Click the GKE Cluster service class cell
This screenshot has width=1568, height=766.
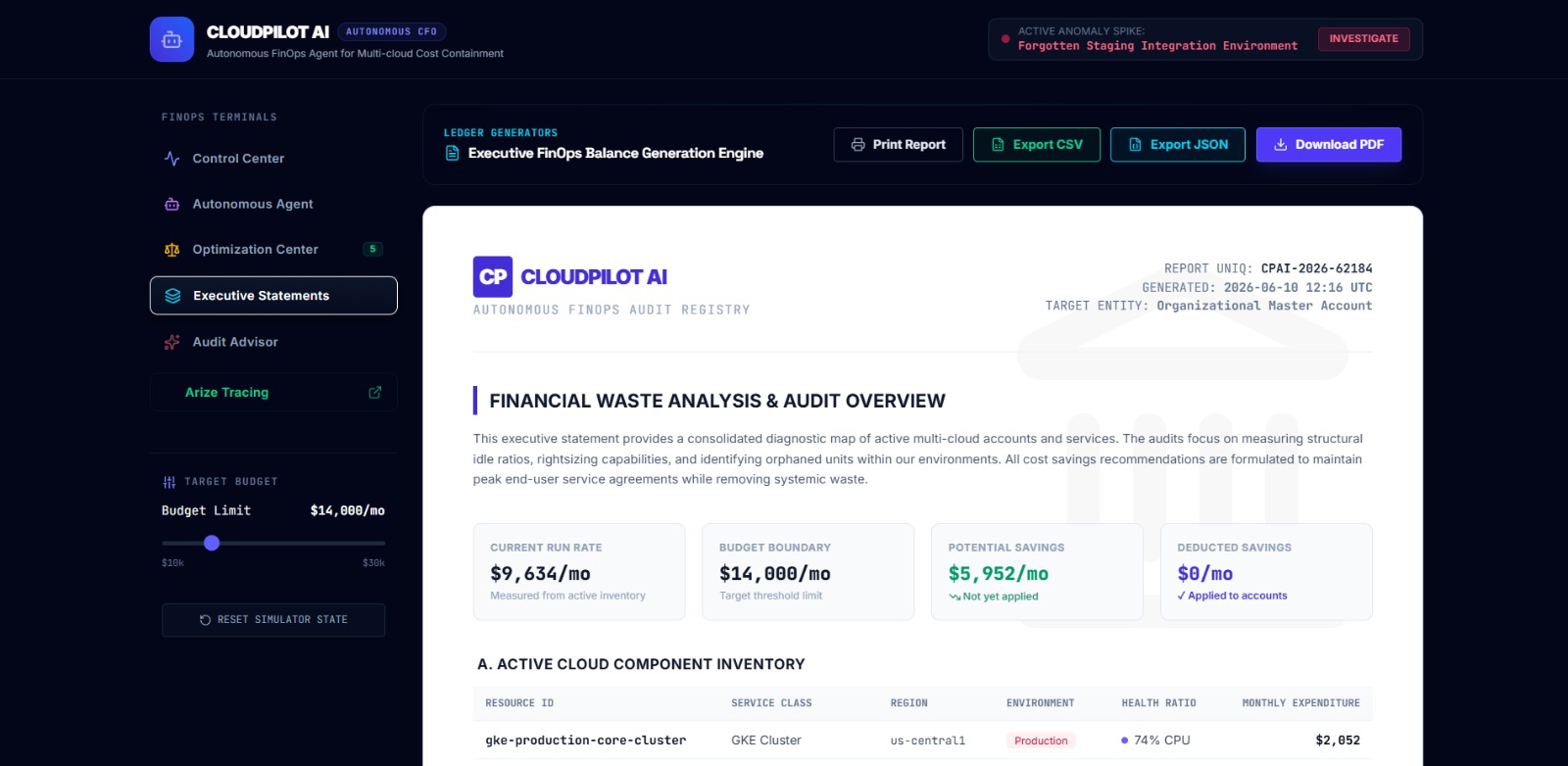[766, 741]
